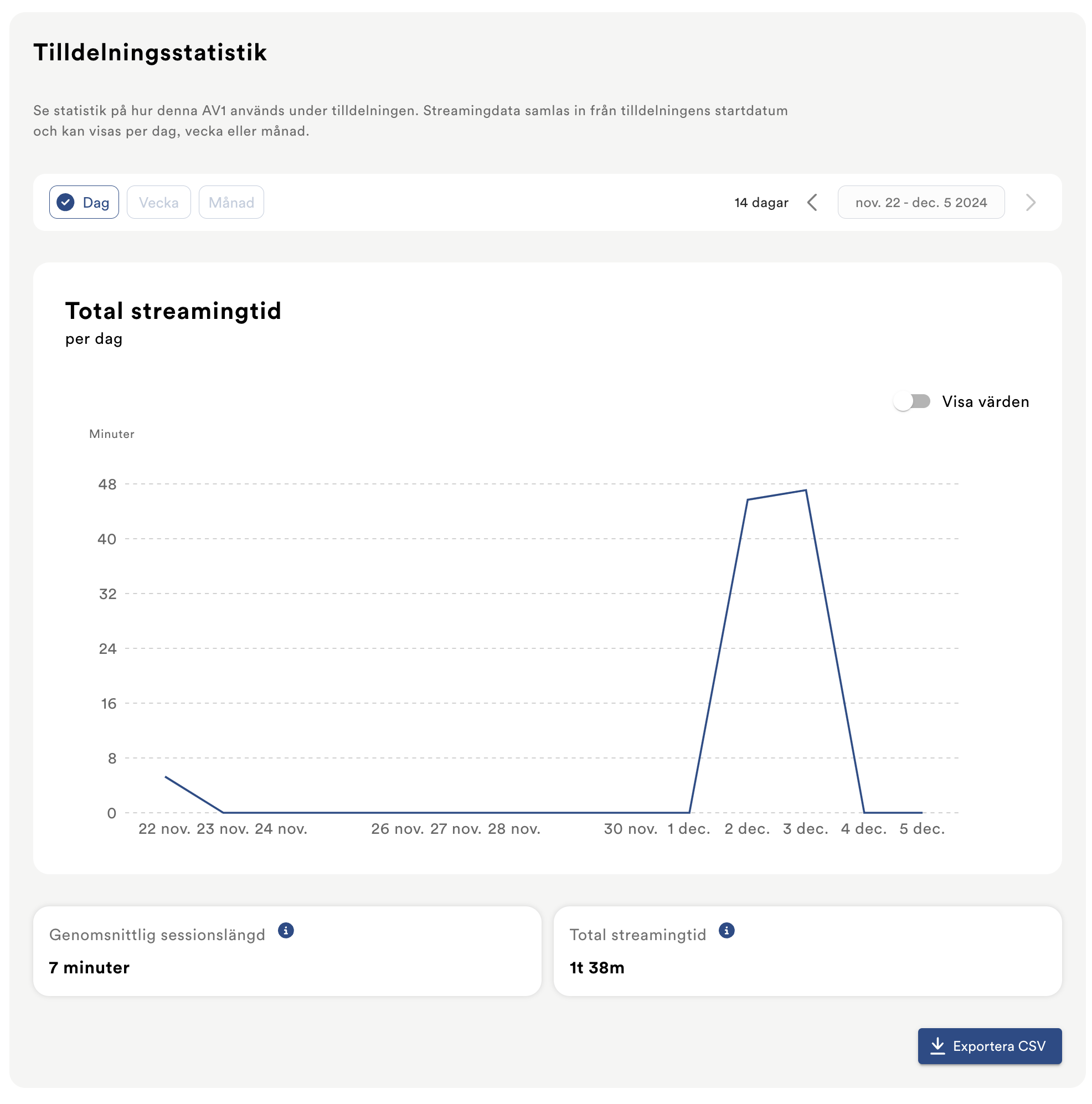Screen dimensions: 1092x1104
Task: Click the '24 nov.' axis label
Action: (281, 829)
